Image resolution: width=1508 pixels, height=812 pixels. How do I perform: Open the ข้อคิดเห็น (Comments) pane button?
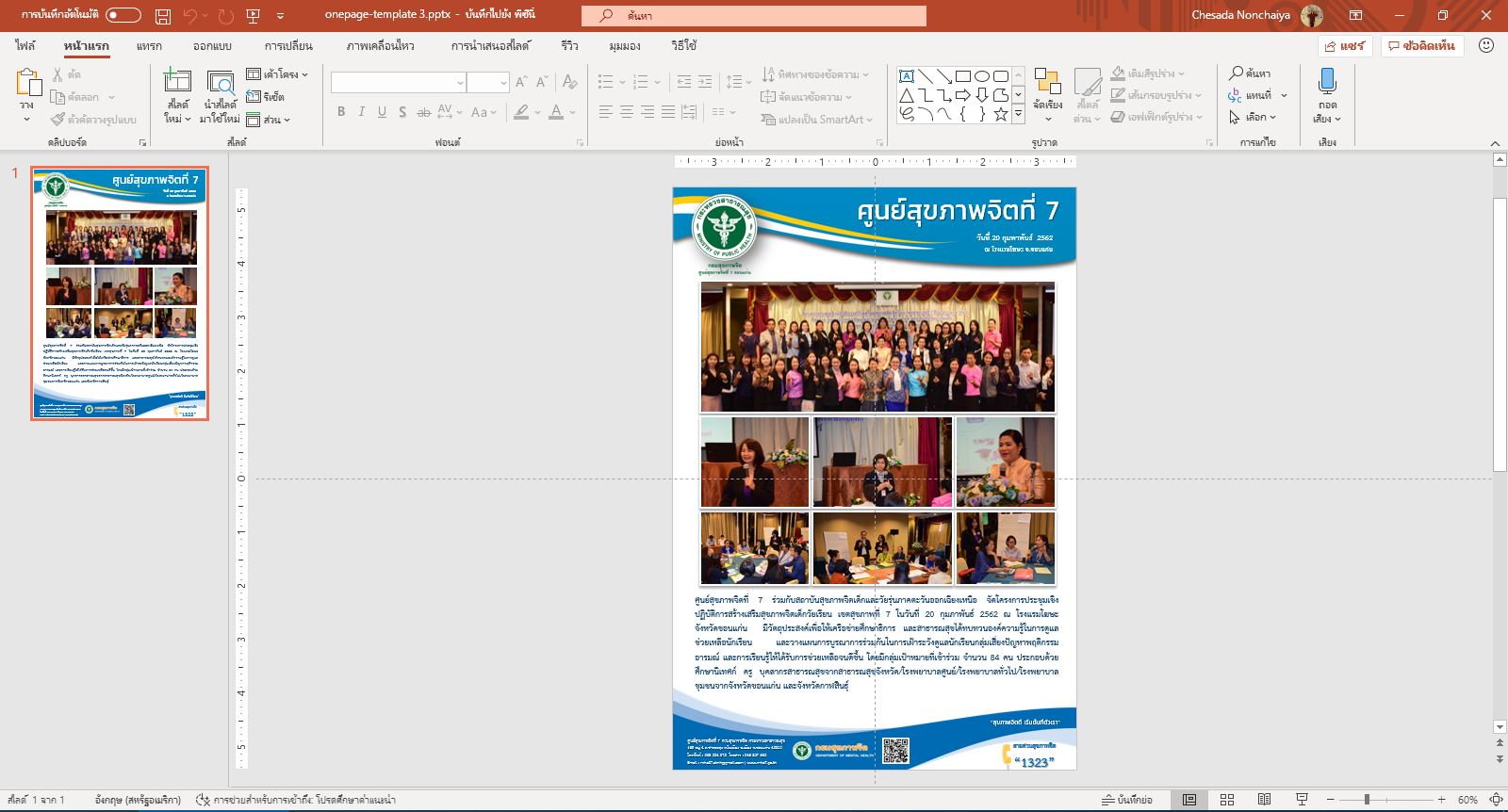click(x=1420, y=45)
